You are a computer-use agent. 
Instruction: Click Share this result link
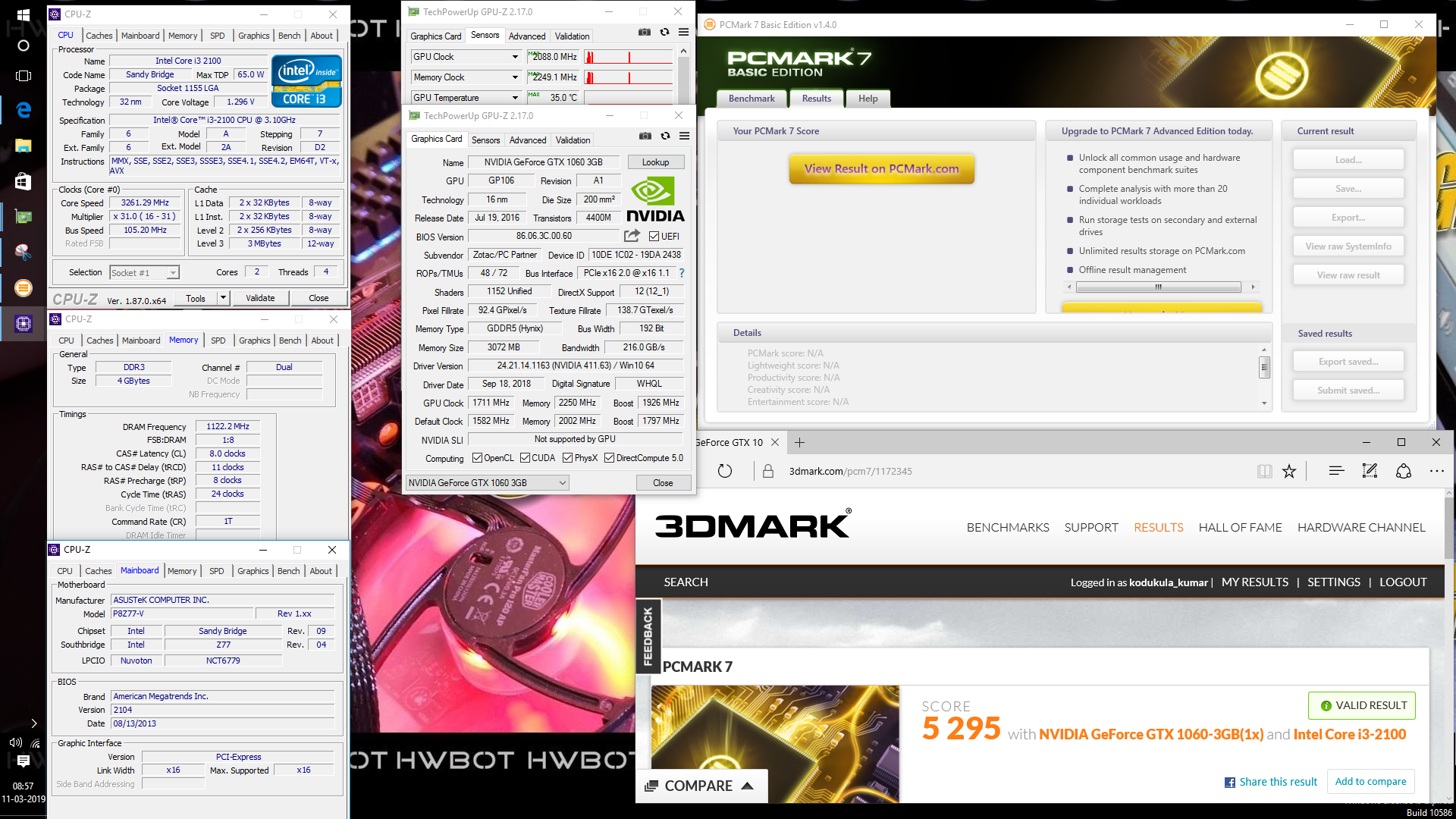1271,782
